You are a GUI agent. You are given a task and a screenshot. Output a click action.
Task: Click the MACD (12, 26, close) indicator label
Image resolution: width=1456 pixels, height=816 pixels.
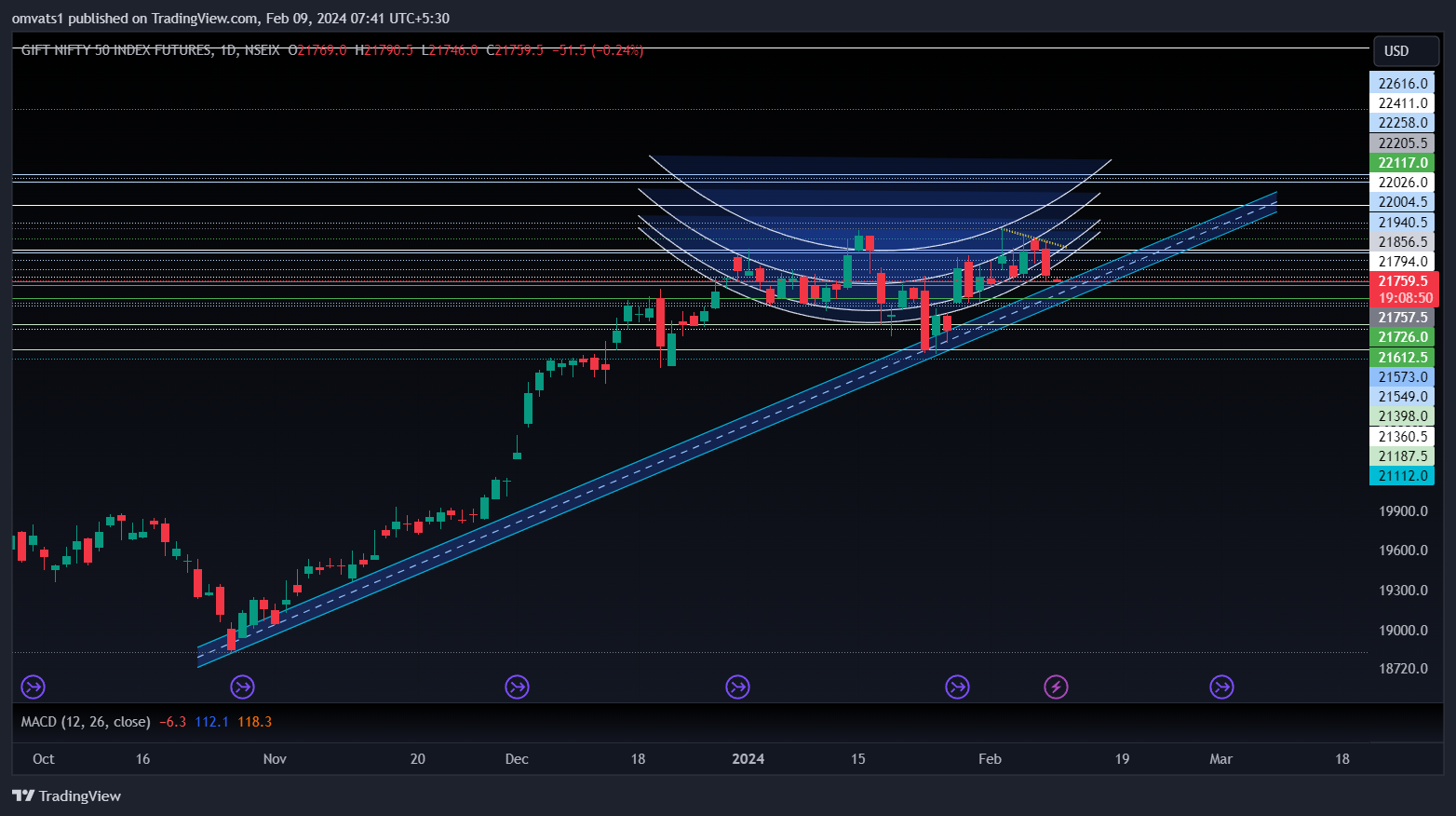86,722
